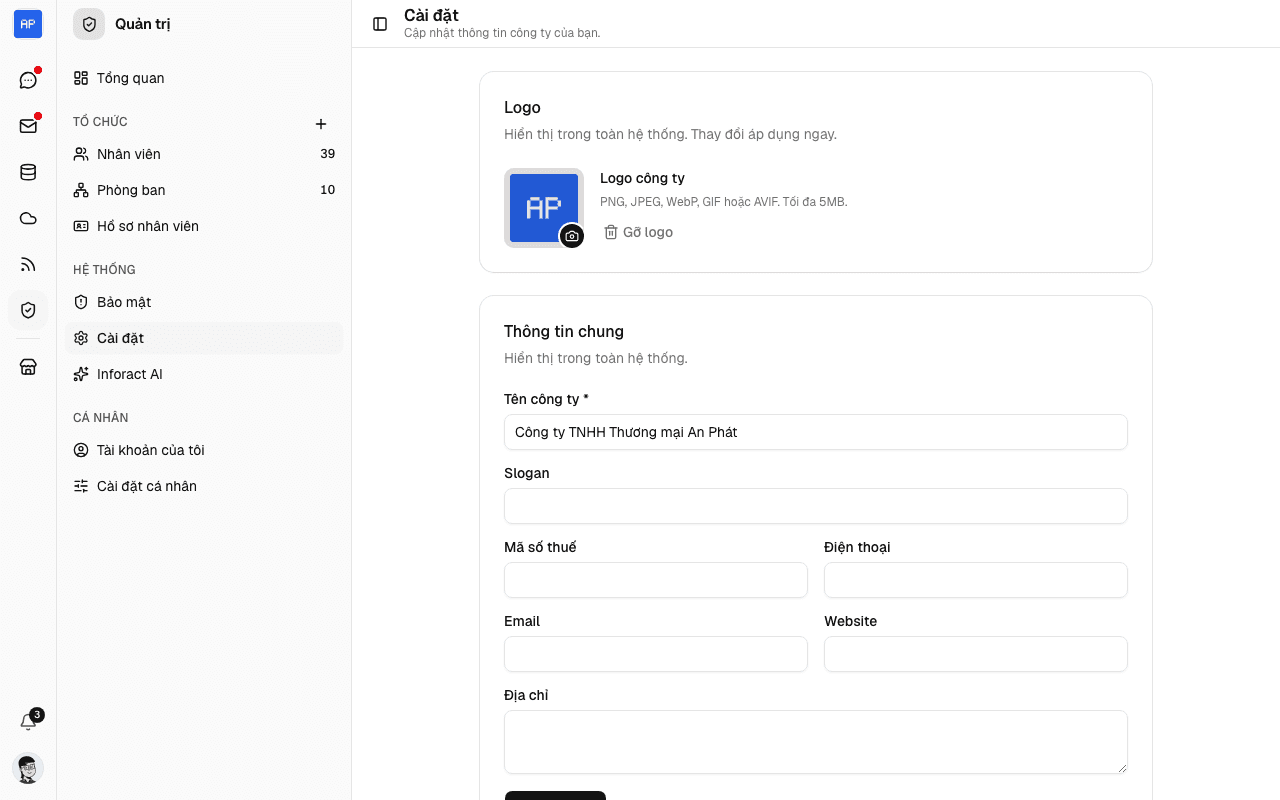This screenshot has height=800, width=1280.
Task: Open the chat messages icon in the rail
Action: click(x=28, y=80)
